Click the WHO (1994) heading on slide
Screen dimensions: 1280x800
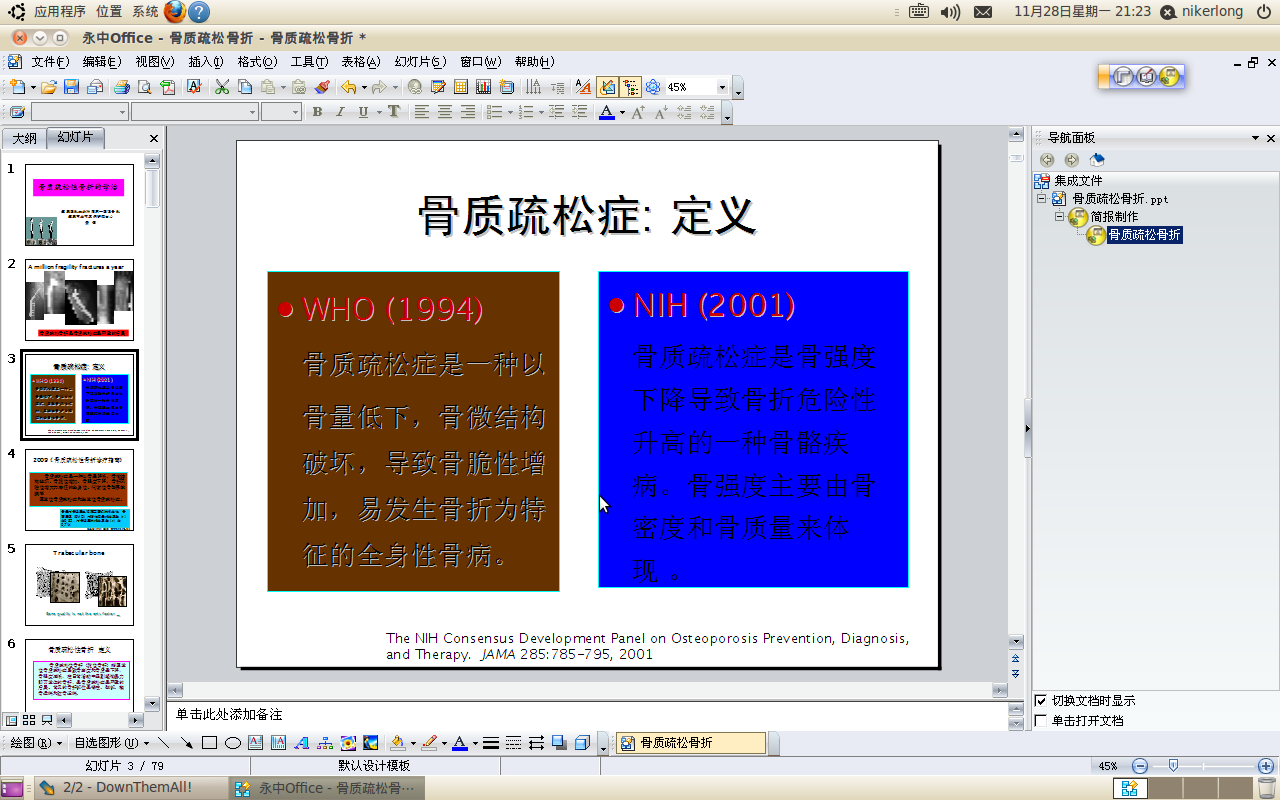coord(392,309)
